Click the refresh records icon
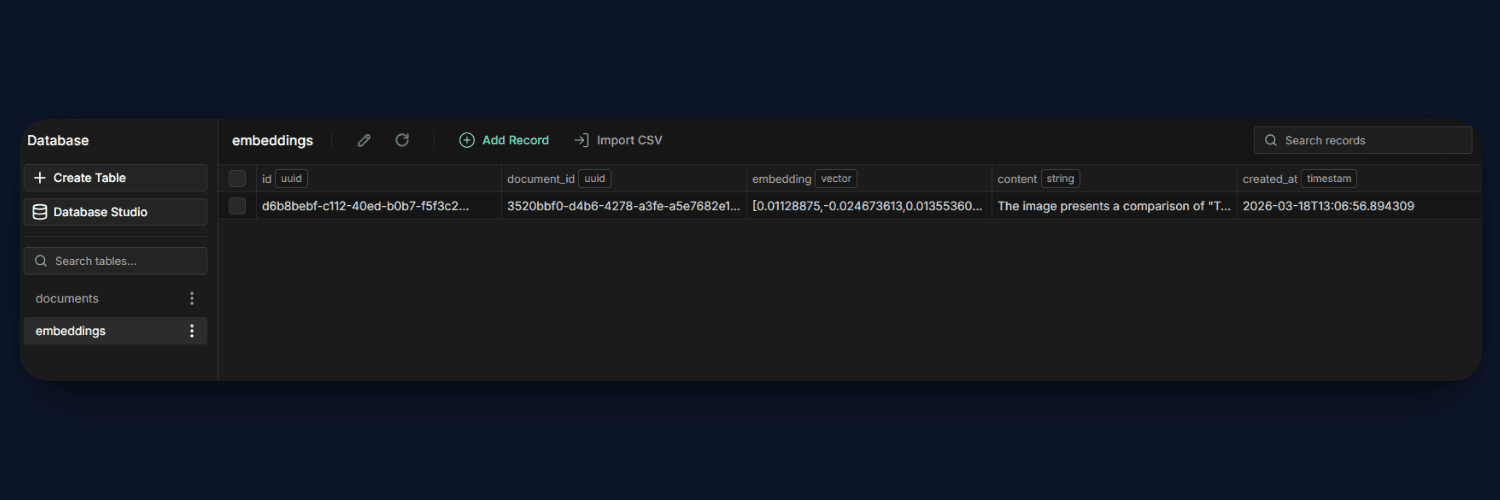Image resolution: width=1500 pixels, height=500 pixels. click(x=402, y=141)
